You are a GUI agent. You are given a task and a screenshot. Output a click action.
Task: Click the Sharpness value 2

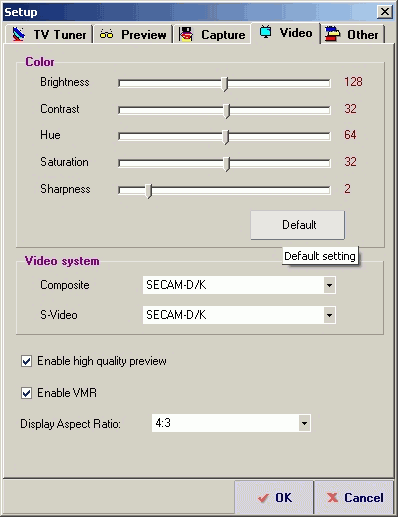point(347,189)
